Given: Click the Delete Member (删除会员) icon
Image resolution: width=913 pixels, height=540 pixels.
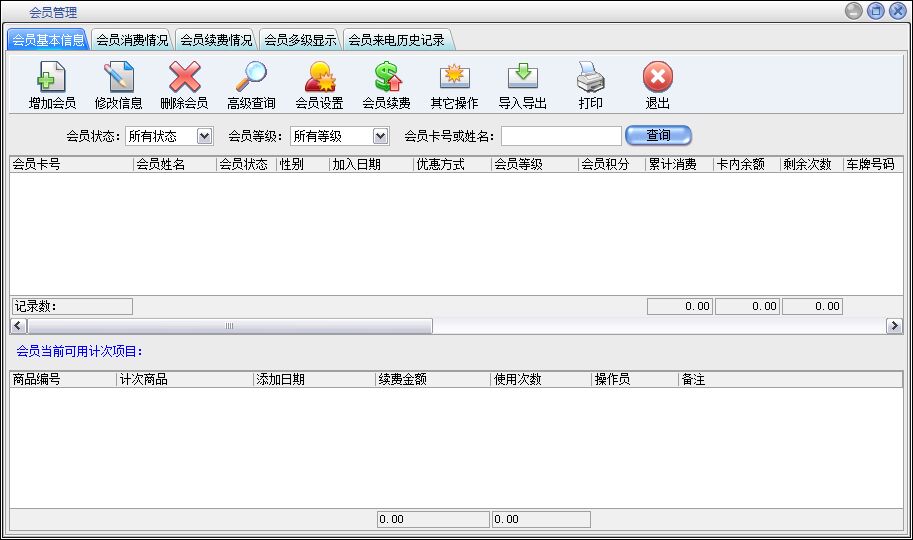Looking at the screenshot, I should [x=184, y=78].
